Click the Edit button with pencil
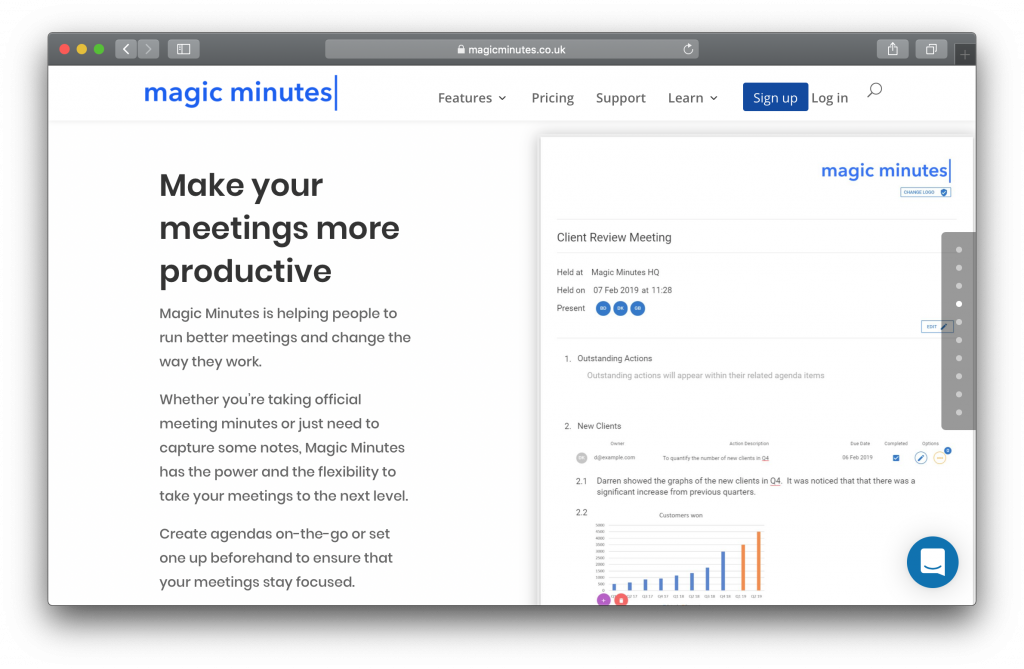Image resolution: width=1024 pixels, height=669 pixels. coord(936,327)
